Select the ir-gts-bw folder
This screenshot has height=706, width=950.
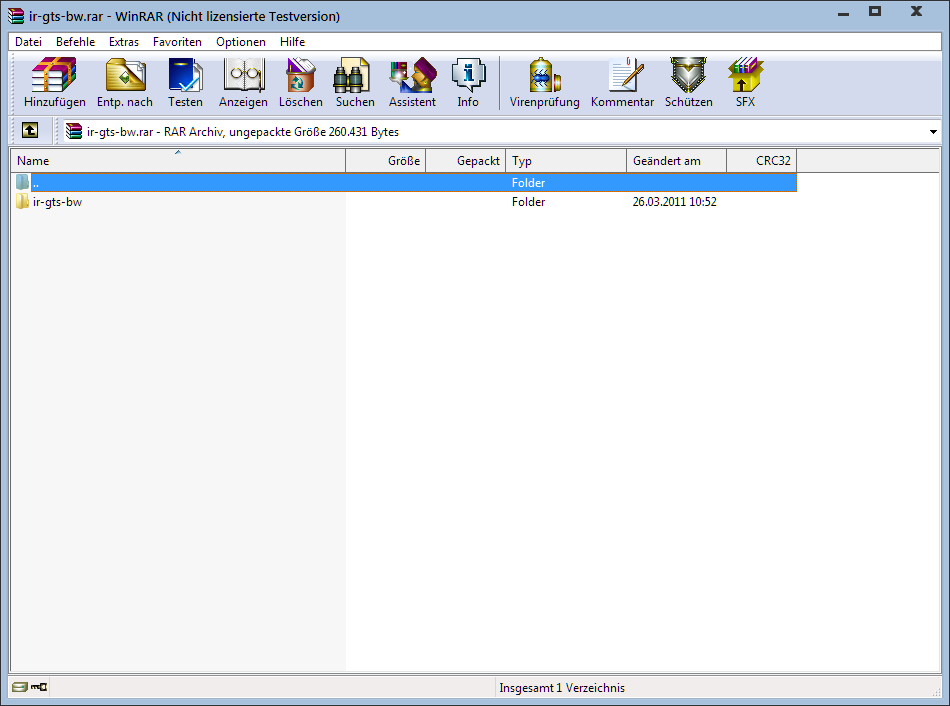pyautogui.click(x=57, y=202)
